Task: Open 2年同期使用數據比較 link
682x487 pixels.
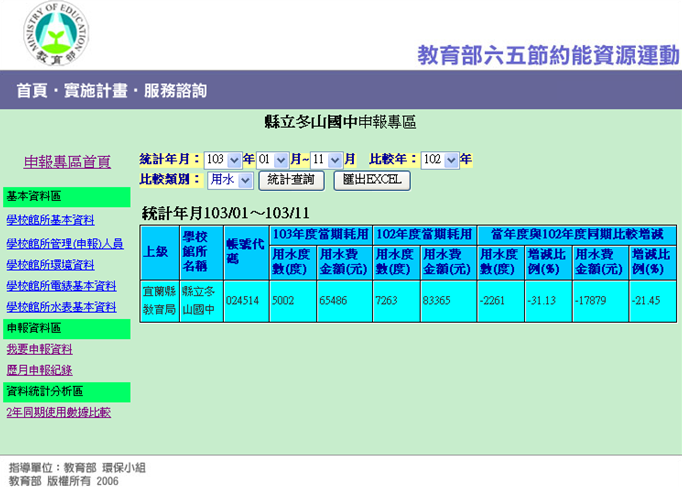Action: [58, 412]
